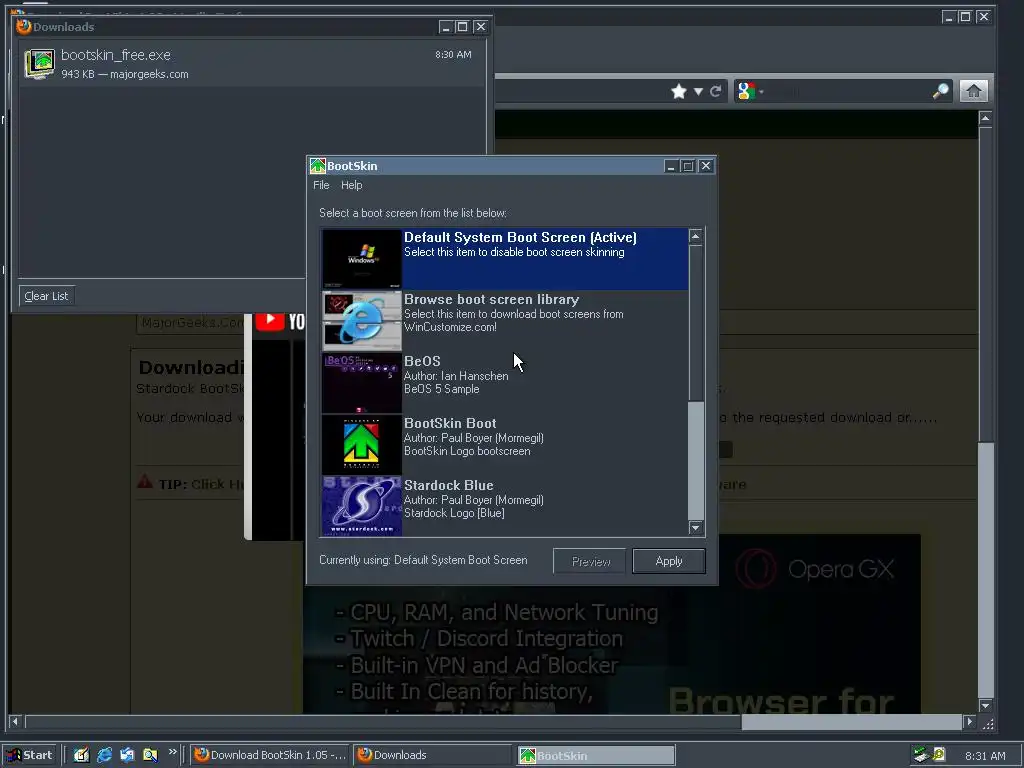Click the first Quick Launch icon next to Start
The width and height of the screenshot is (1024, 768).
(x=81, y=755)
